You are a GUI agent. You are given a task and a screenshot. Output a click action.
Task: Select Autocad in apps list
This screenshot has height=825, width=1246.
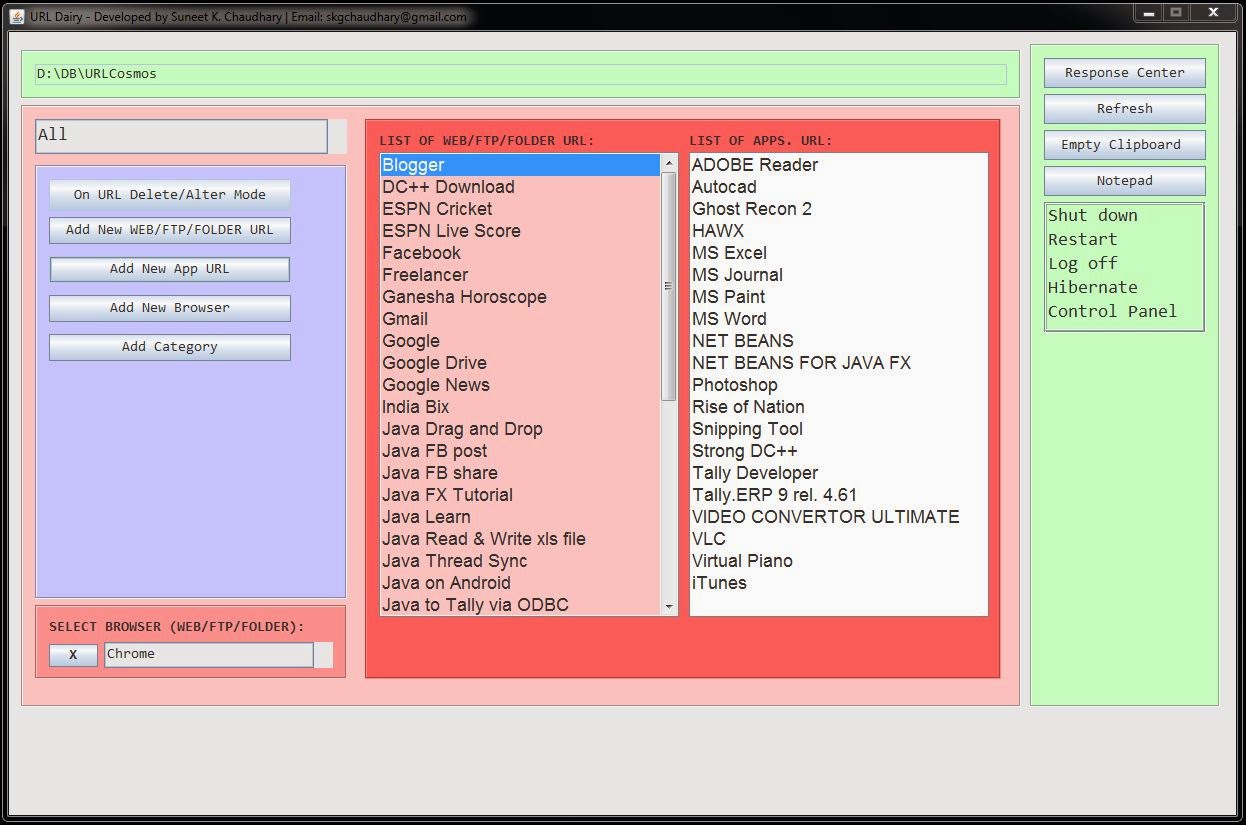click(838, 187)
